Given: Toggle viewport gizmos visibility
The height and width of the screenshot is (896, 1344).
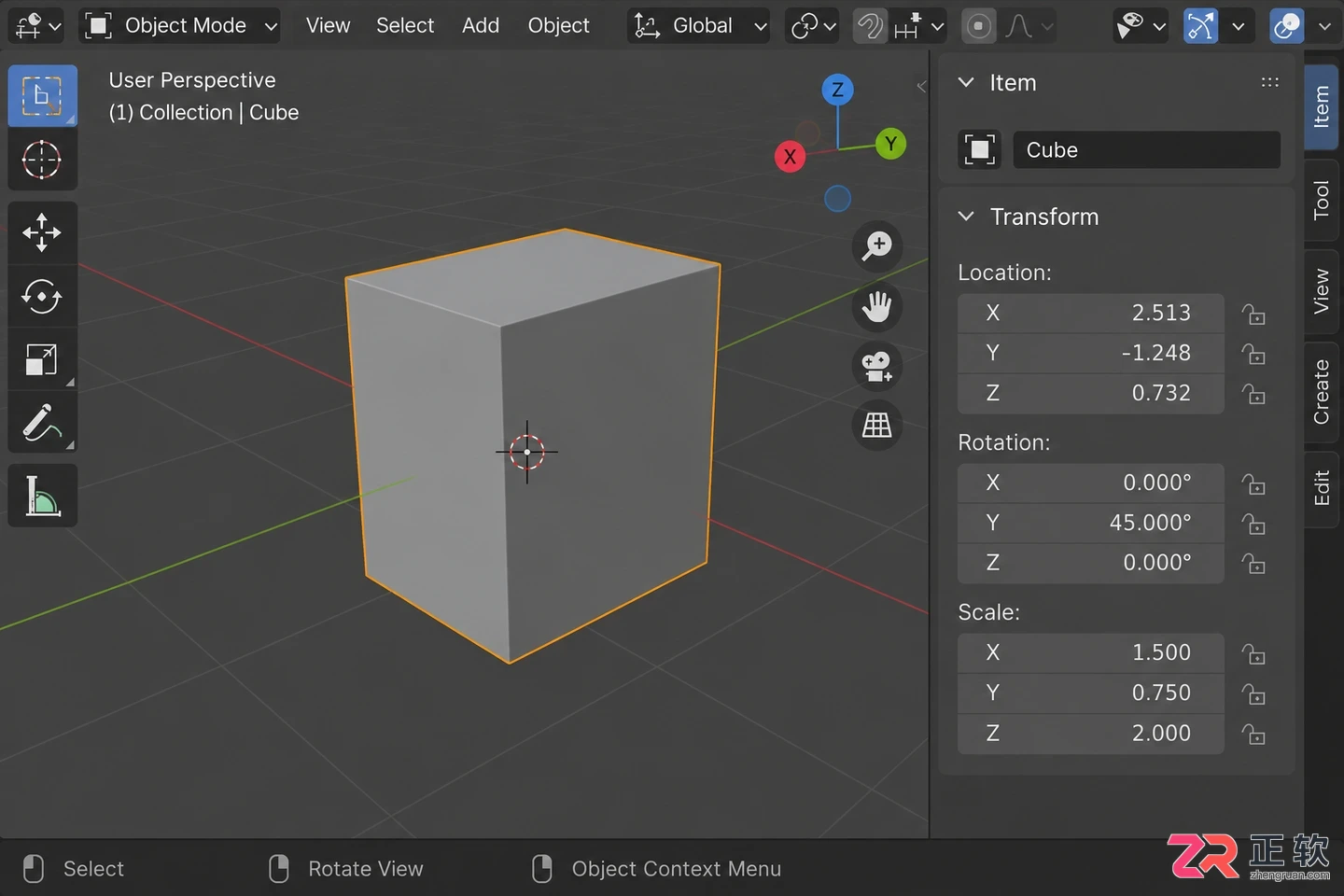Looking at the screenshot, I should [1200, 26].
